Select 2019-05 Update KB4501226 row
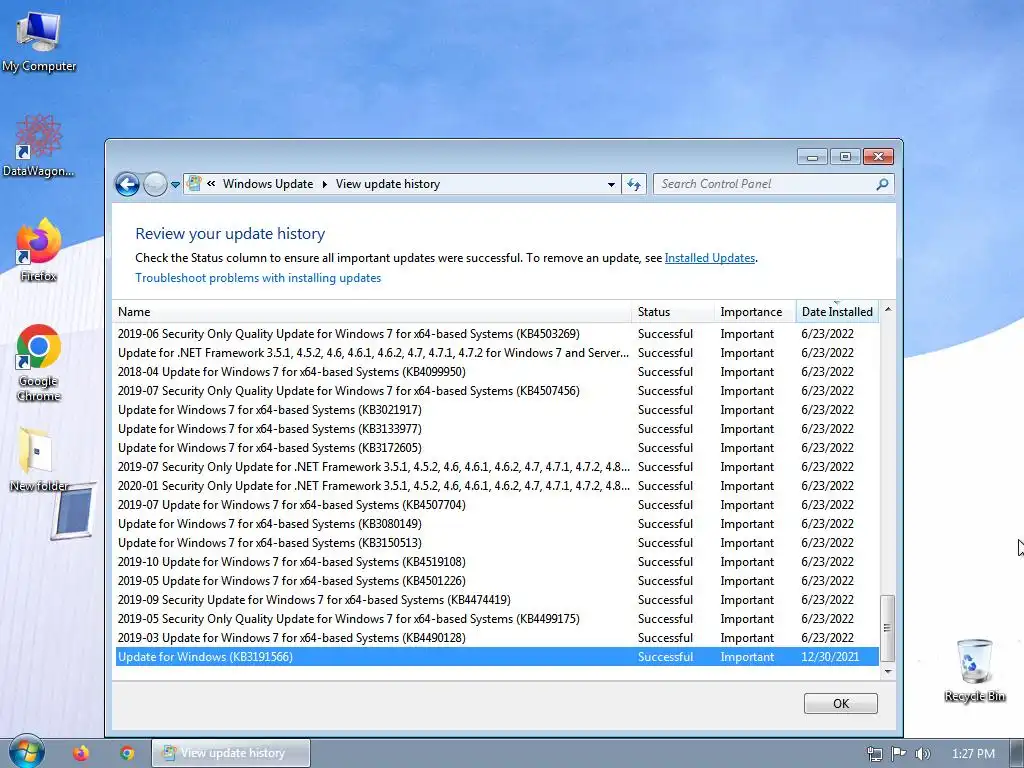 (x=497, y=581)
